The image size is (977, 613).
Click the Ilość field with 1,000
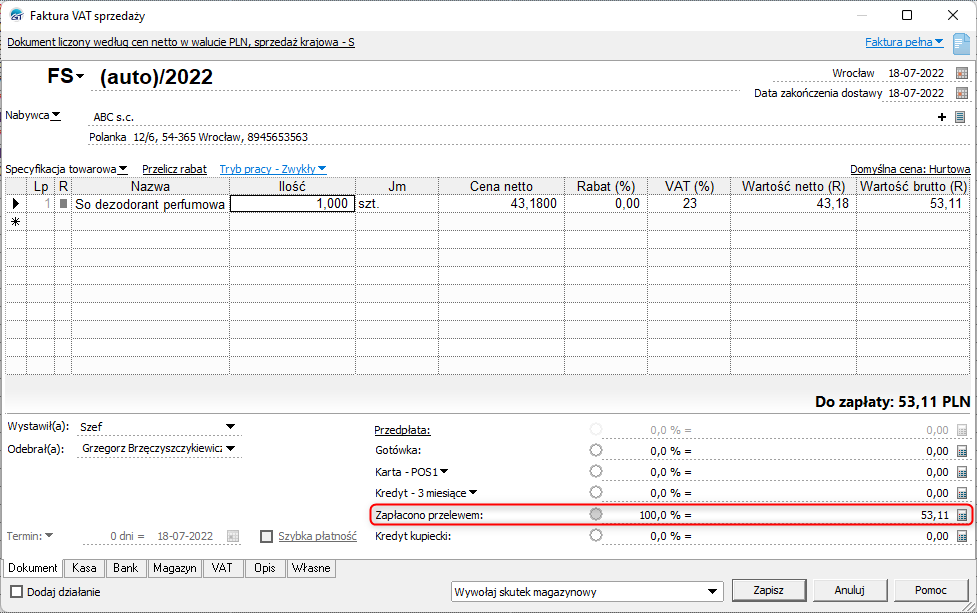click(292, 204)
